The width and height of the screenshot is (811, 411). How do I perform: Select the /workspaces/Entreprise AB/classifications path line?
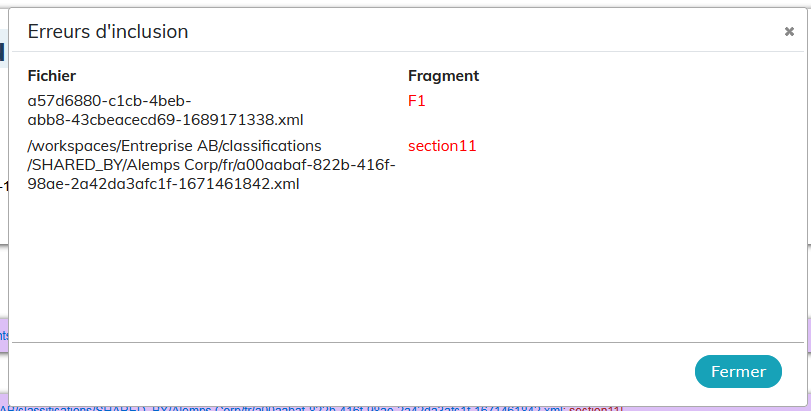coord(174,146)
